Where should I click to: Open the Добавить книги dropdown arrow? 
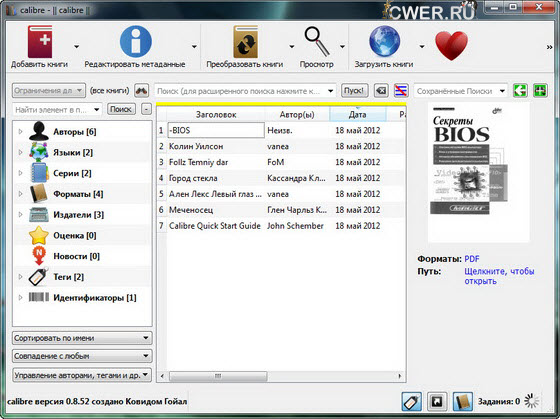pos(76,46)
